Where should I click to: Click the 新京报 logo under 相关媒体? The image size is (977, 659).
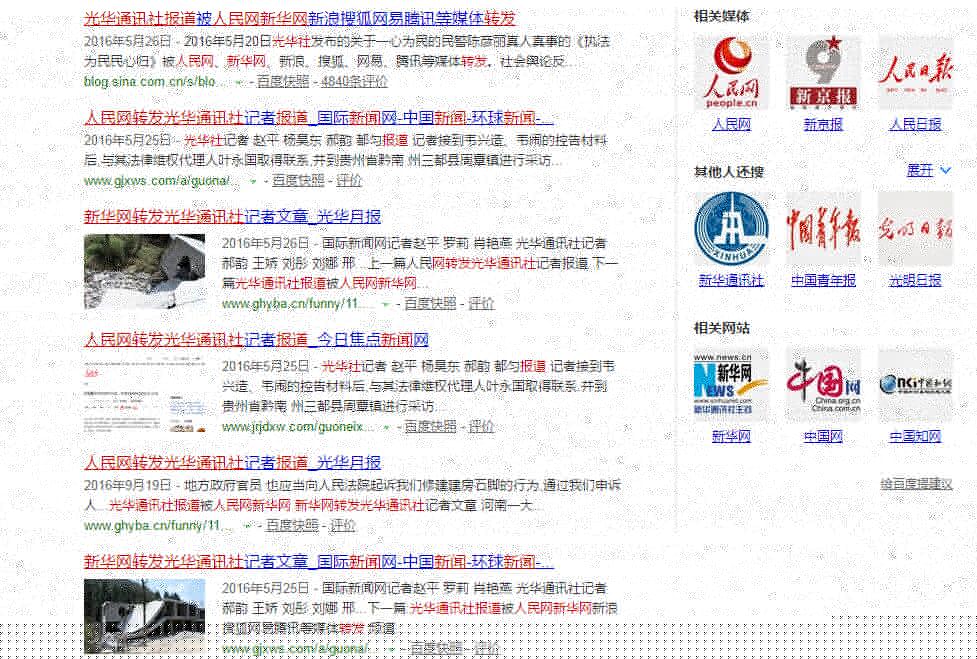[822, 72]
